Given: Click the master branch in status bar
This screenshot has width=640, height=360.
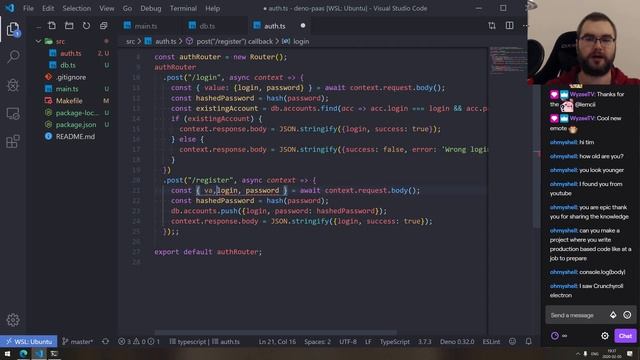Looking at the screenshot, I should pyautogui.click(x=78, y=341).
